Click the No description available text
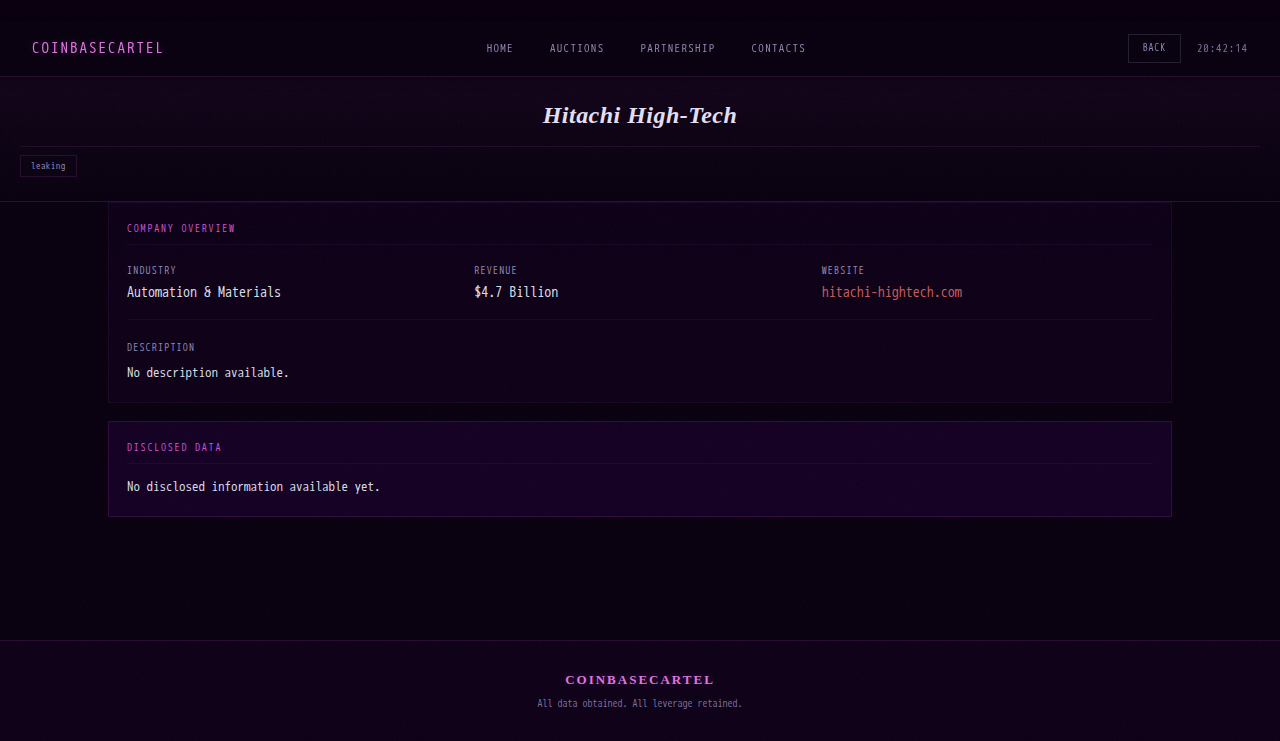This screenshot has height=741, width=1280. pos(208,372)
